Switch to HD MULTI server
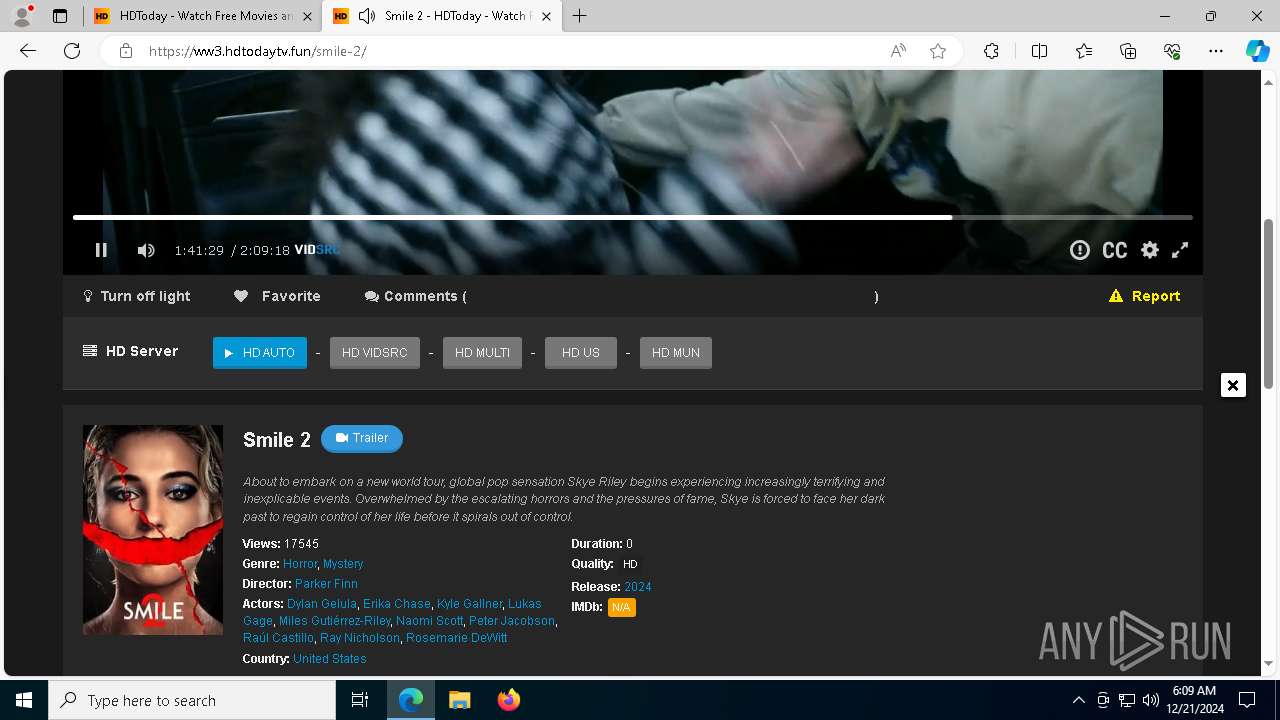The width and height of the screenshot is (1280, 720). [482, 353]
